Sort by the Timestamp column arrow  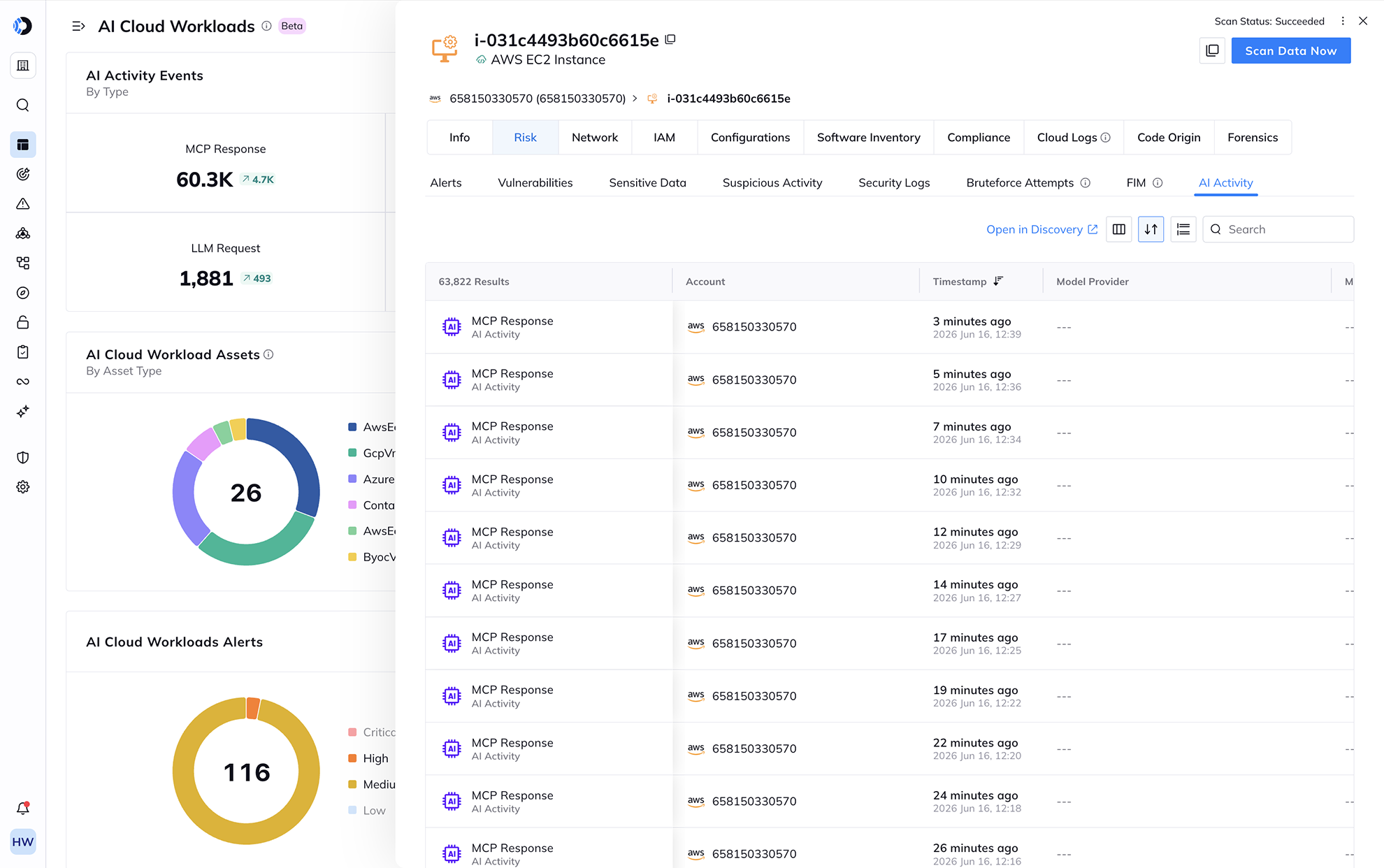(x=998, y=281)
